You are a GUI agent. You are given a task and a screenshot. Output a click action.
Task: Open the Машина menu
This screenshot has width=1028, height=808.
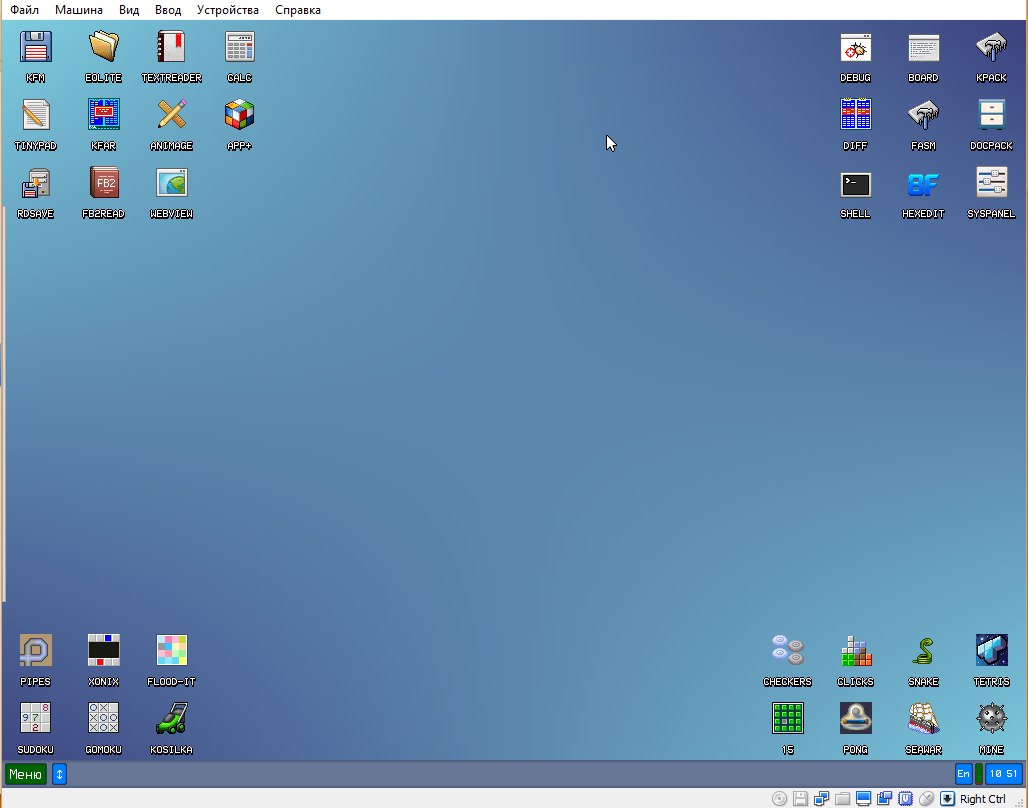pos(79,10)
